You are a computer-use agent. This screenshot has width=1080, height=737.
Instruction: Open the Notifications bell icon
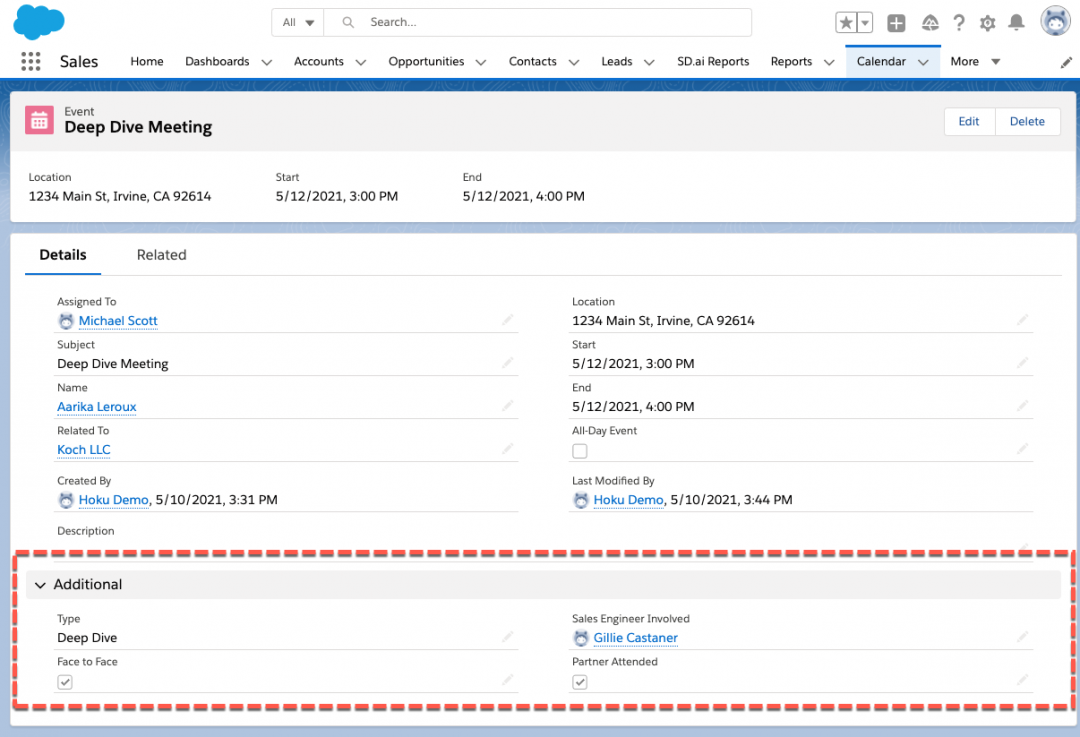point(1017,23)
